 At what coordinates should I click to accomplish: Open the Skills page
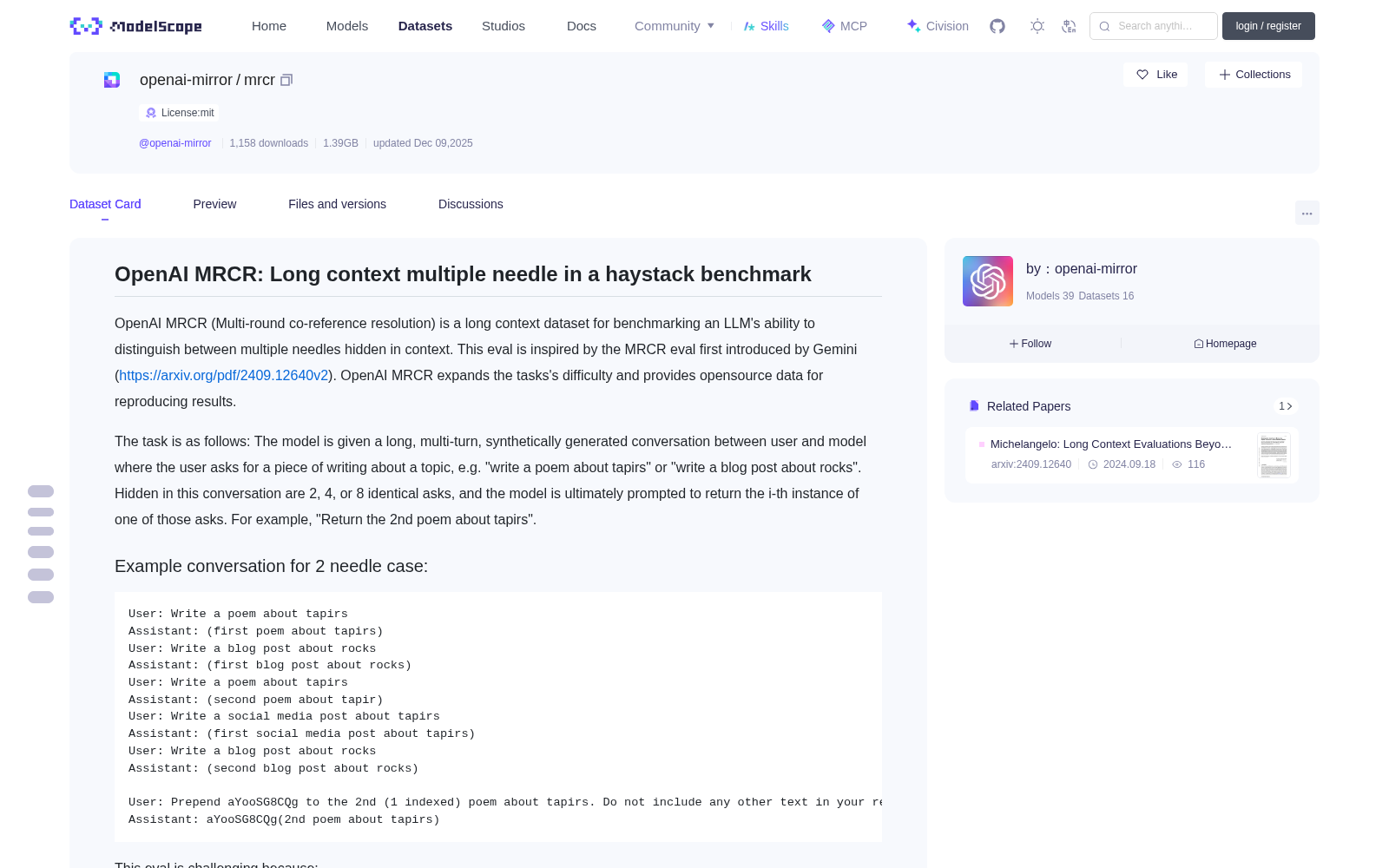pos(767,26)
